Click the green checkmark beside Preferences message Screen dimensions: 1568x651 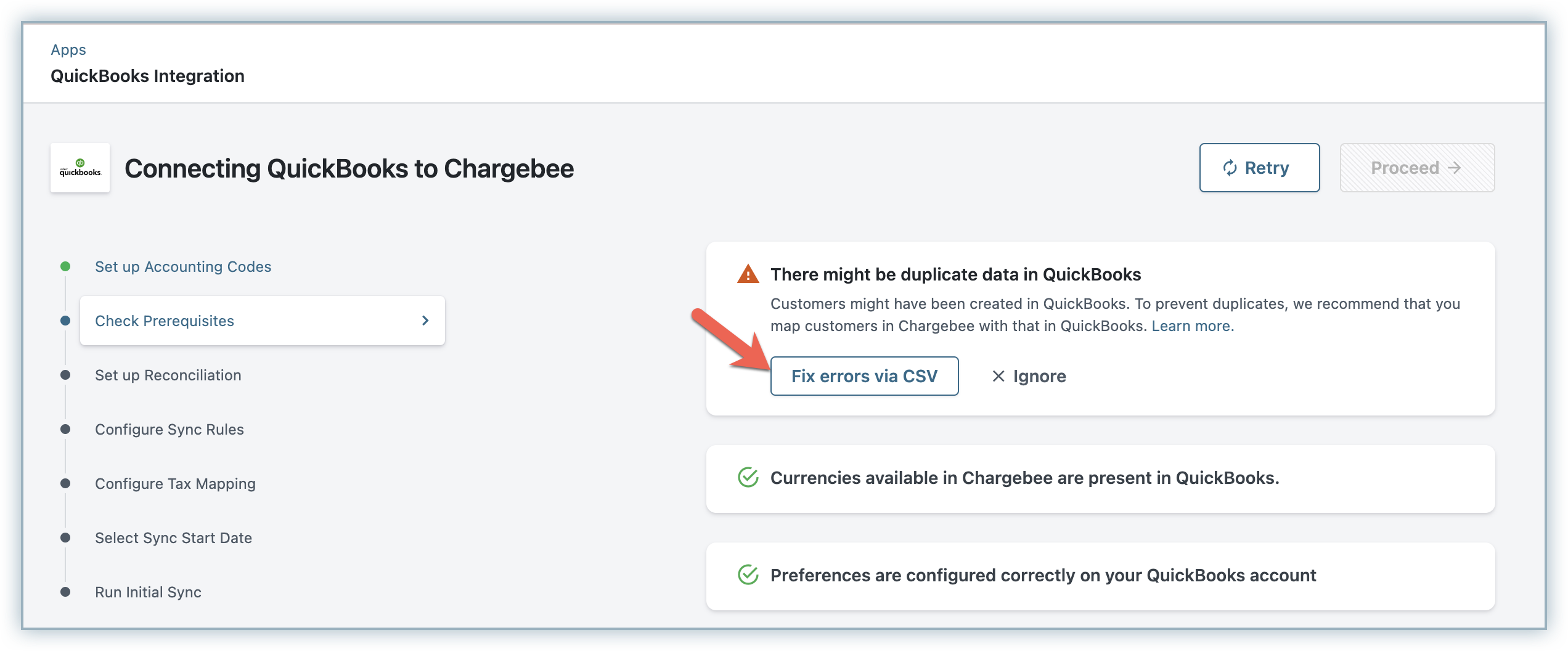click(748, 575)
